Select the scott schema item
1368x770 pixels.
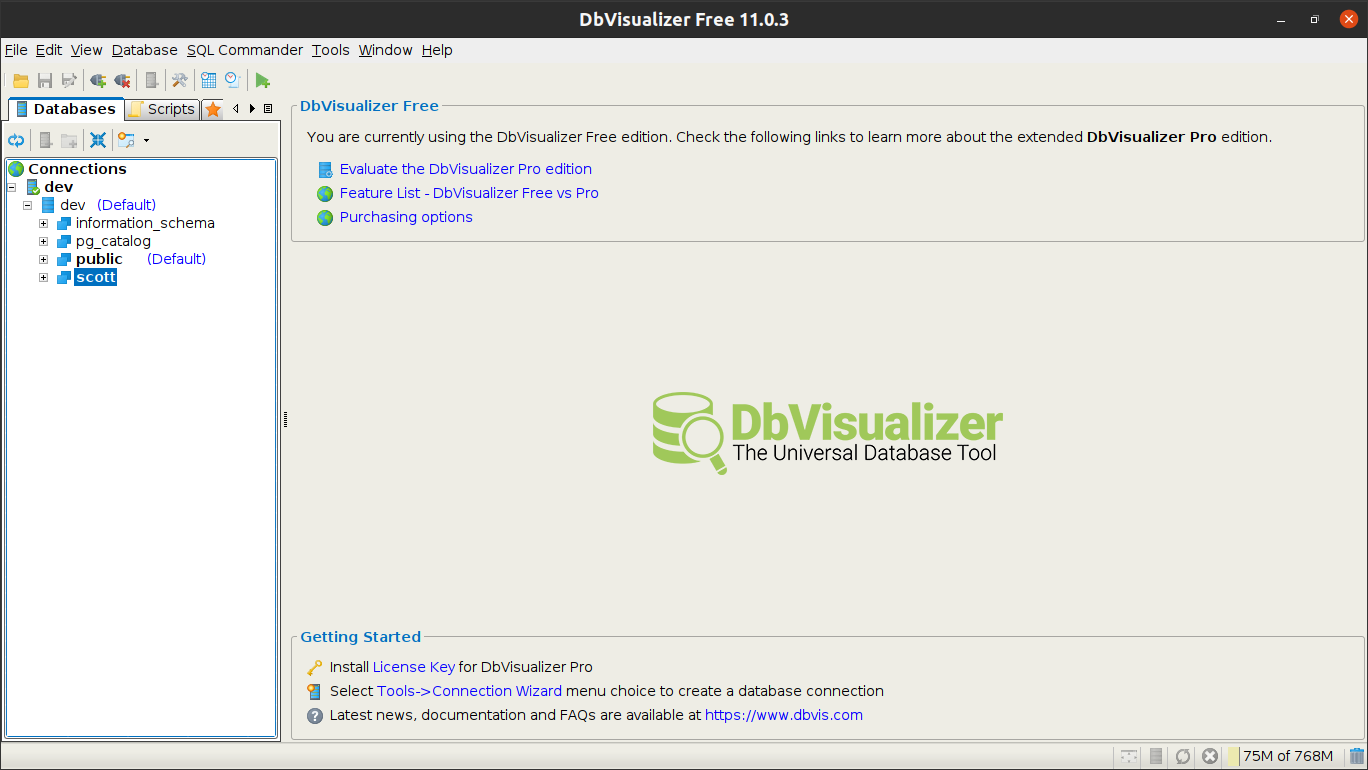[96, 277]
